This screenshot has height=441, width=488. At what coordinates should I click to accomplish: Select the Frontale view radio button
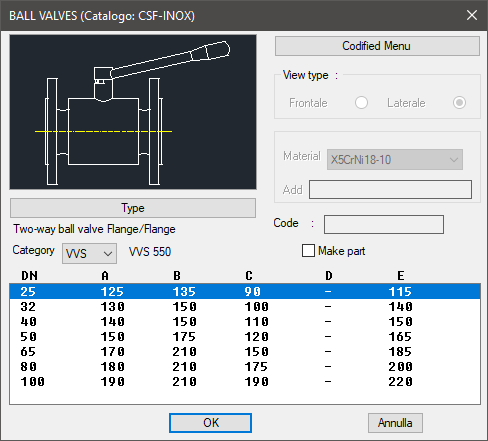click(x=361, y=103)
